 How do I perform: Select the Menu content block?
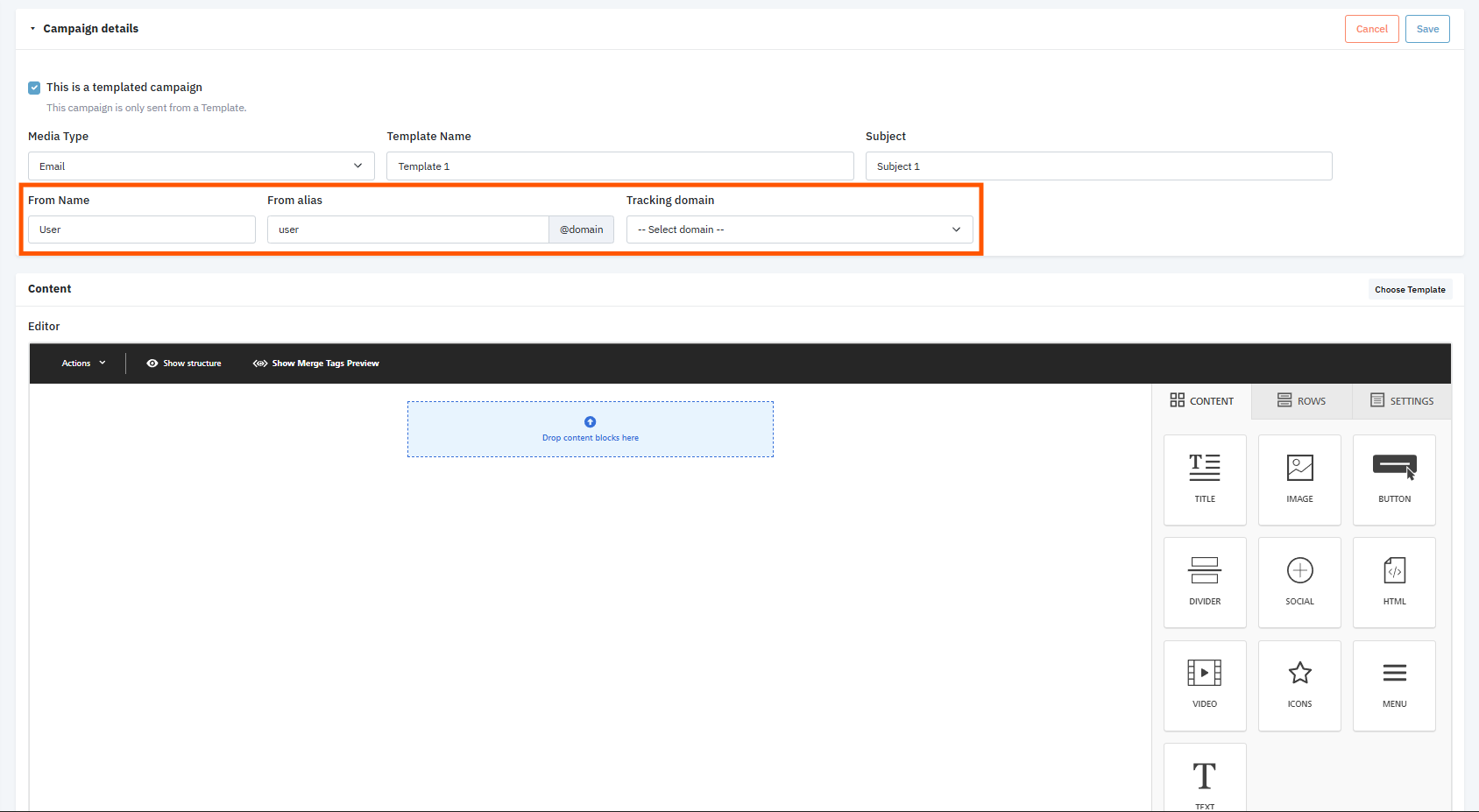coord(1394,684)
